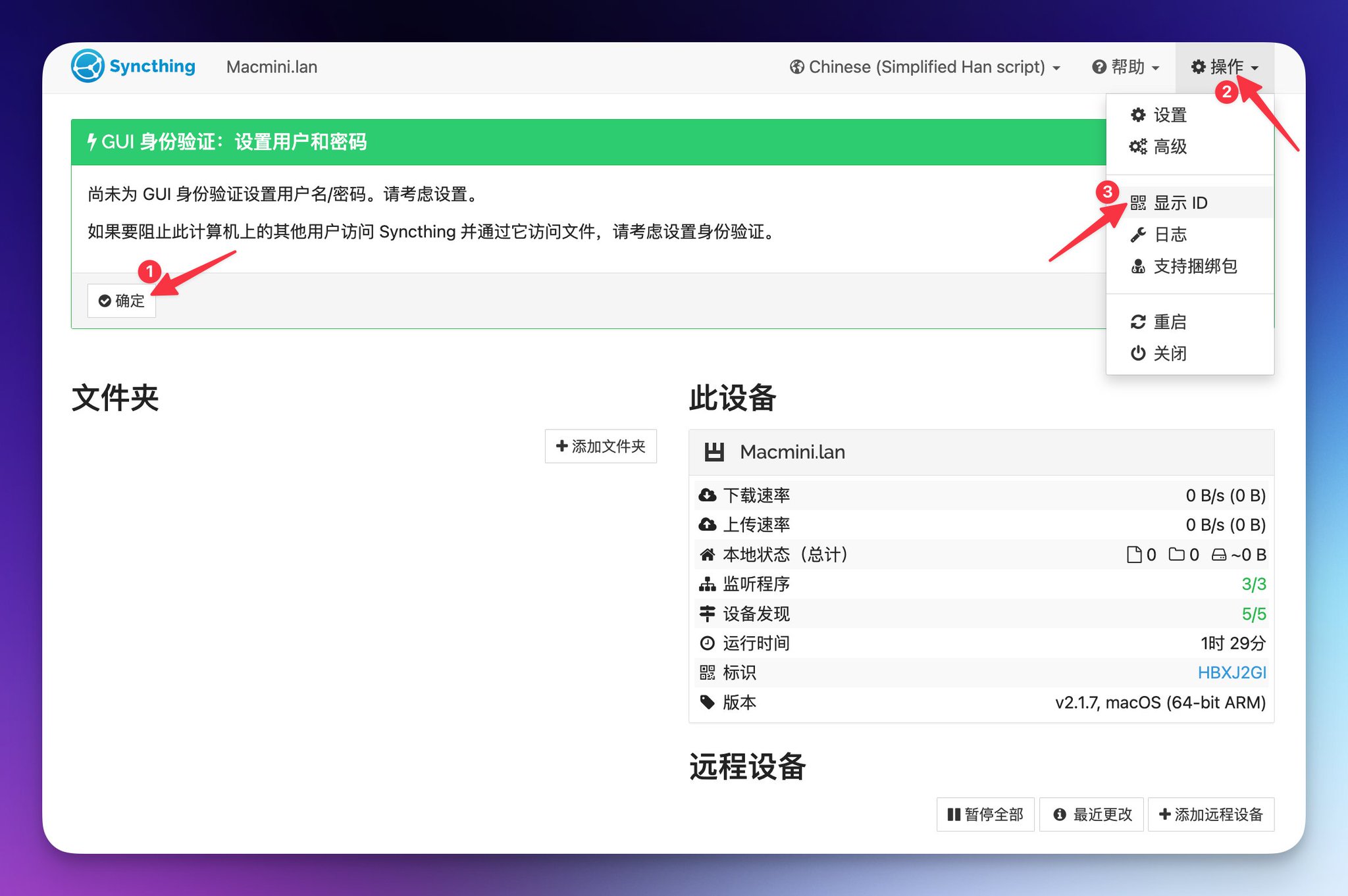Click the home icon by 本地状态
1348x896 pixels.
pos(708,555)
